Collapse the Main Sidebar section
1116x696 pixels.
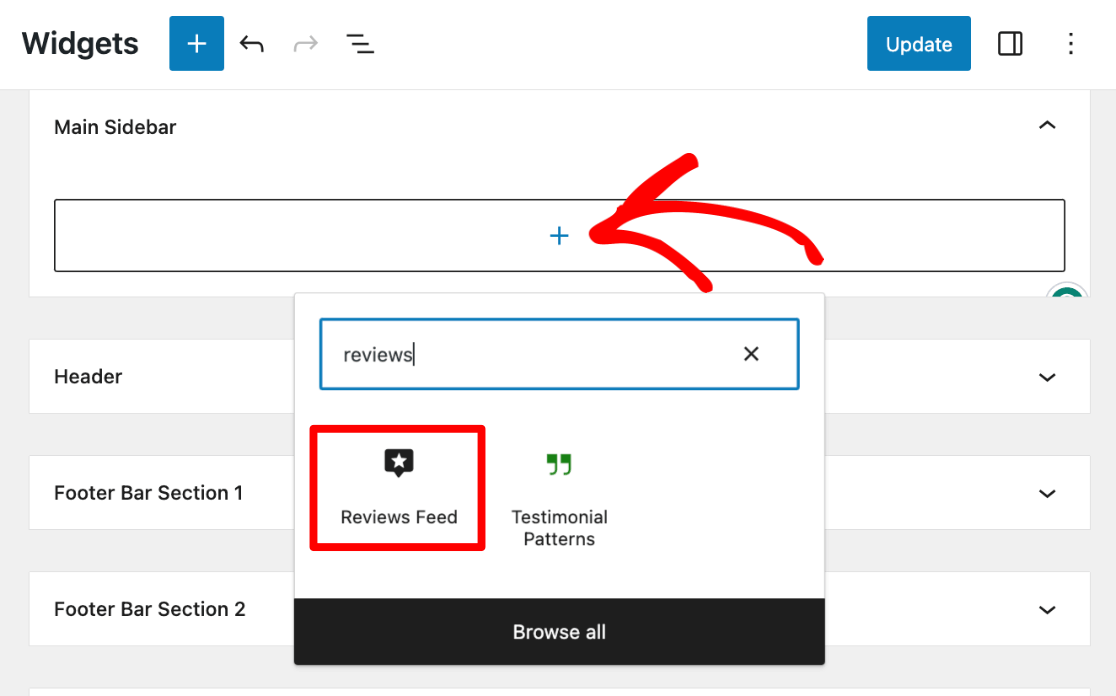pos(1047,125)
